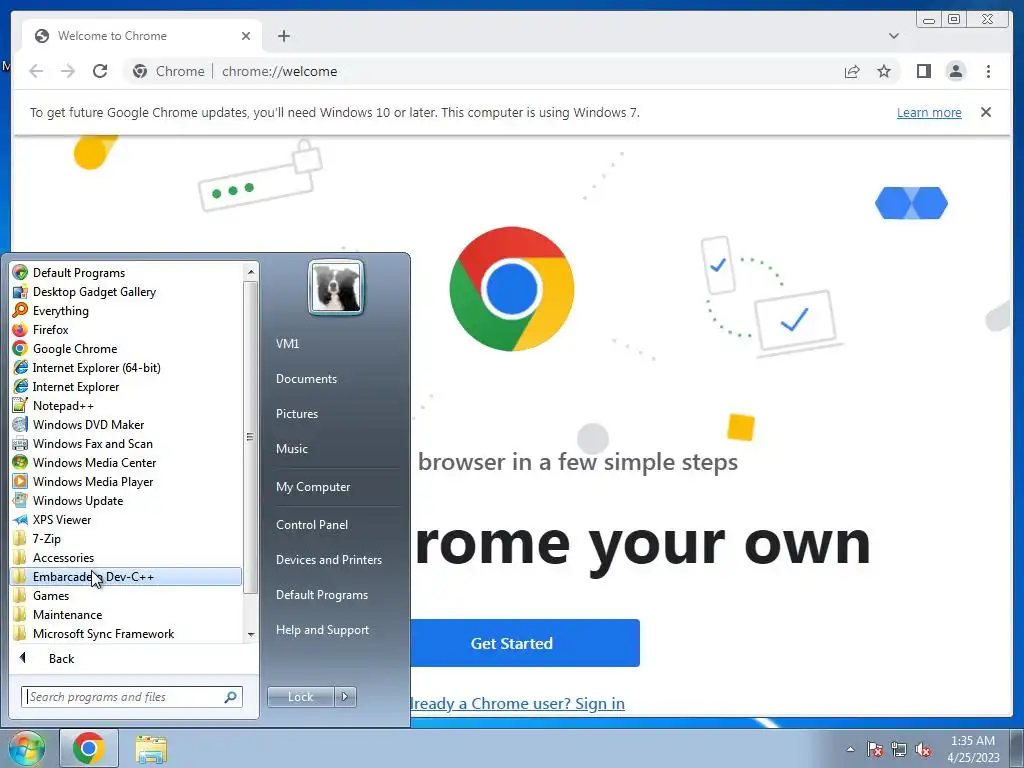Open Help and Support
This screenshot has width=1024, height=768.
[322, 630]
